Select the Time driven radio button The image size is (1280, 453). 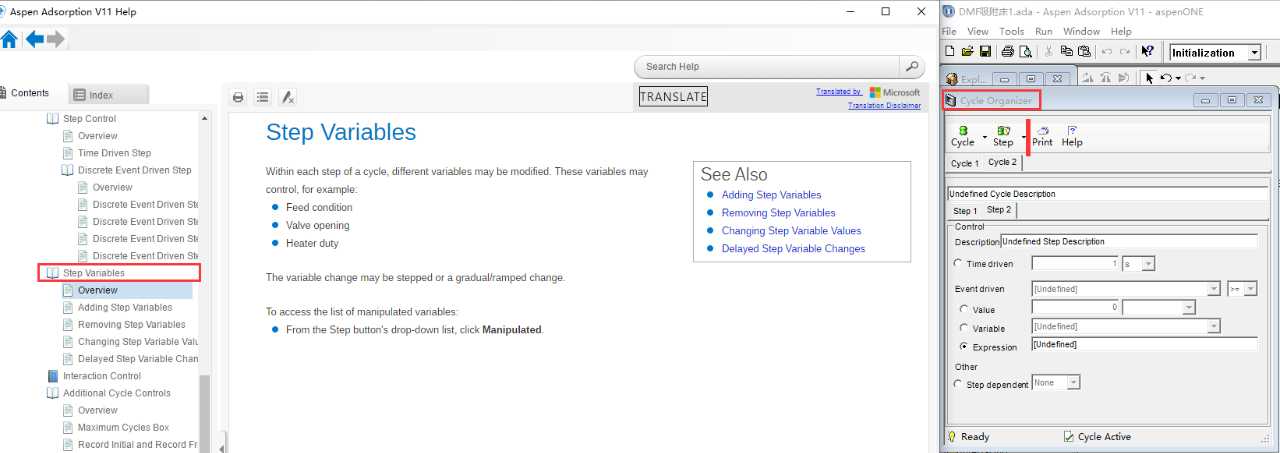pos(959,264)
